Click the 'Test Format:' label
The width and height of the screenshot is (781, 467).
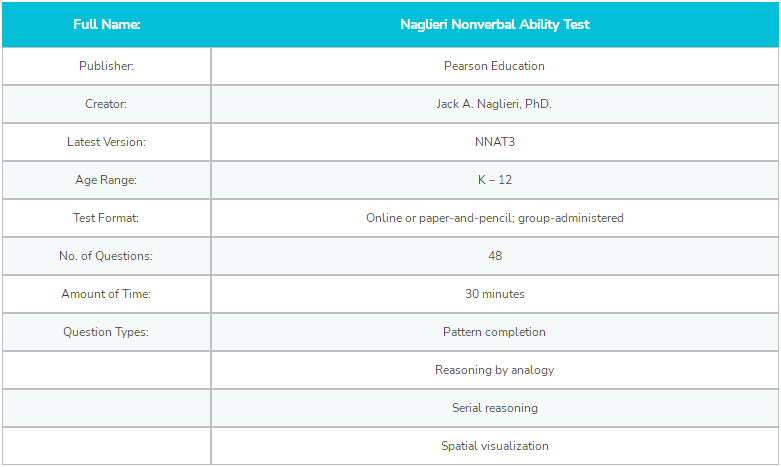tap(106, 218)
